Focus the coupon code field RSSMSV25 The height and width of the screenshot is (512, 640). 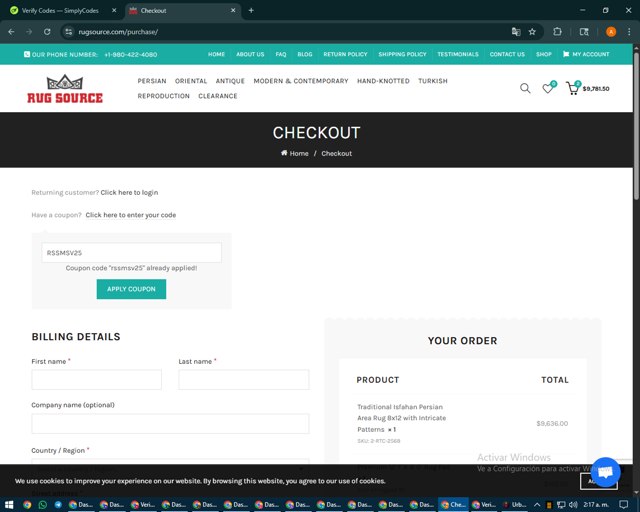[x=131, y=253]
